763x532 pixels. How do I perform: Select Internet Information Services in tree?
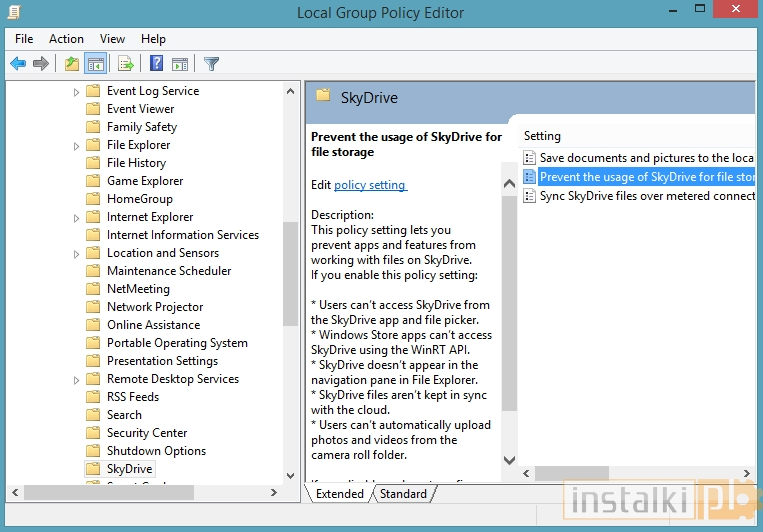[x=183, y=235]
